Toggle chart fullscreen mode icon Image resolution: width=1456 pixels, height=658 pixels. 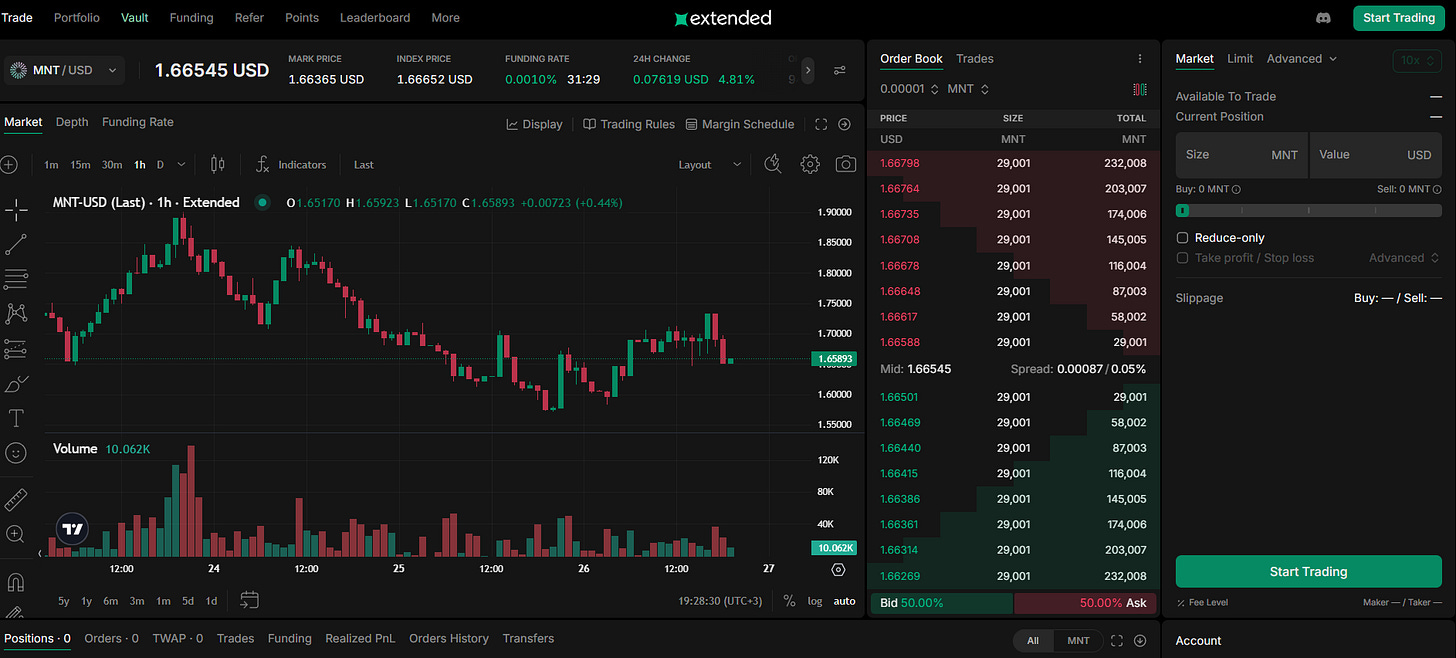pos(821,124)
